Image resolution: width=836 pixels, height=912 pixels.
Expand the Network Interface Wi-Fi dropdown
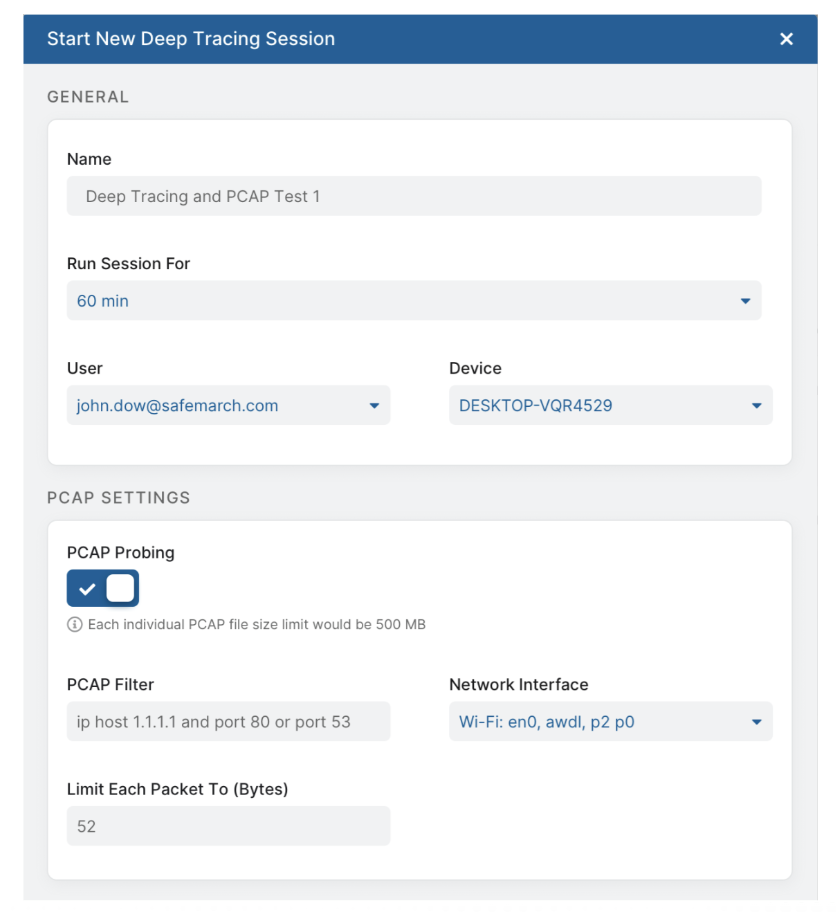click(610, 722)
